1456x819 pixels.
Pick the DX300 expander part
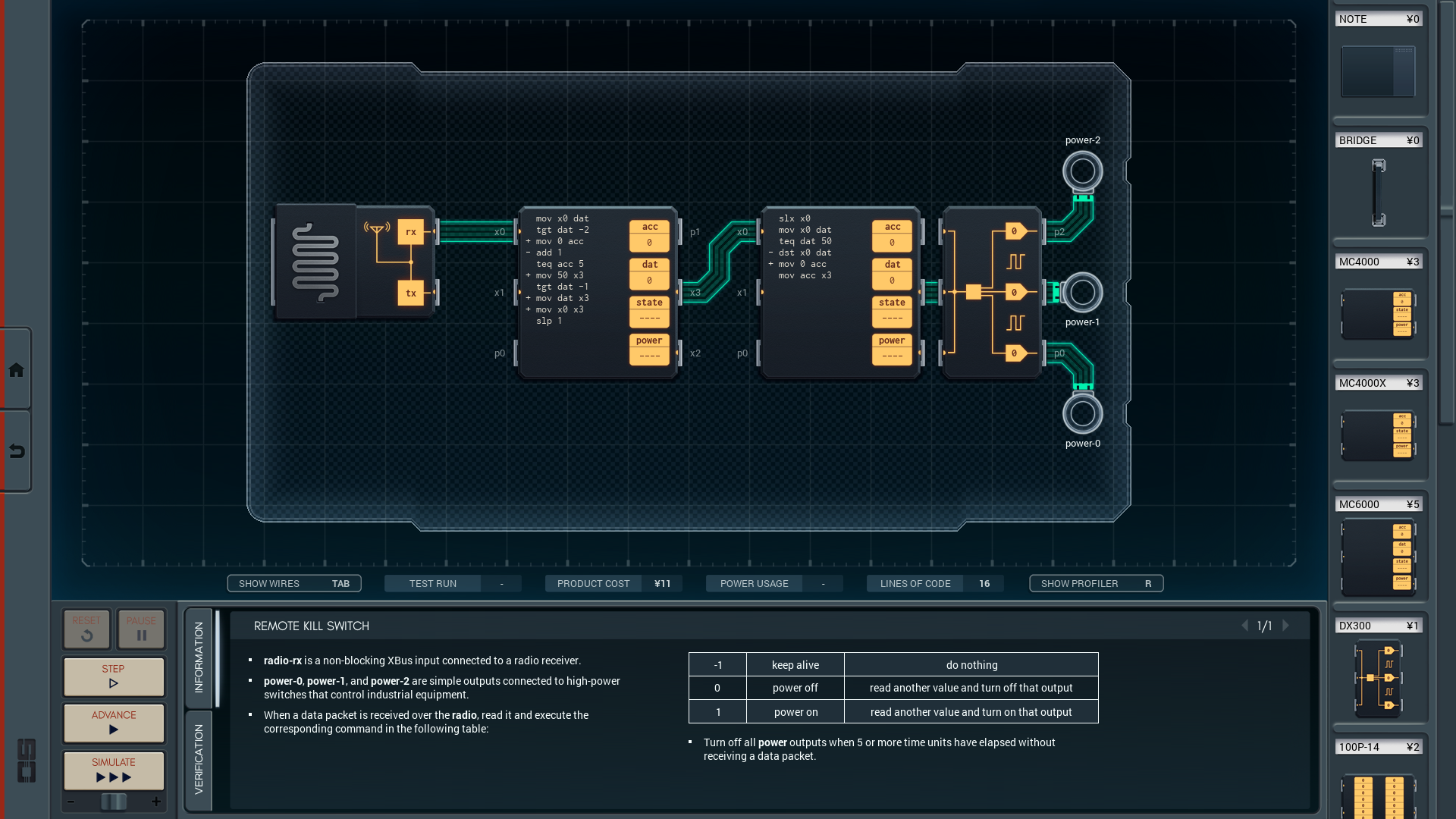(1378, 678)
